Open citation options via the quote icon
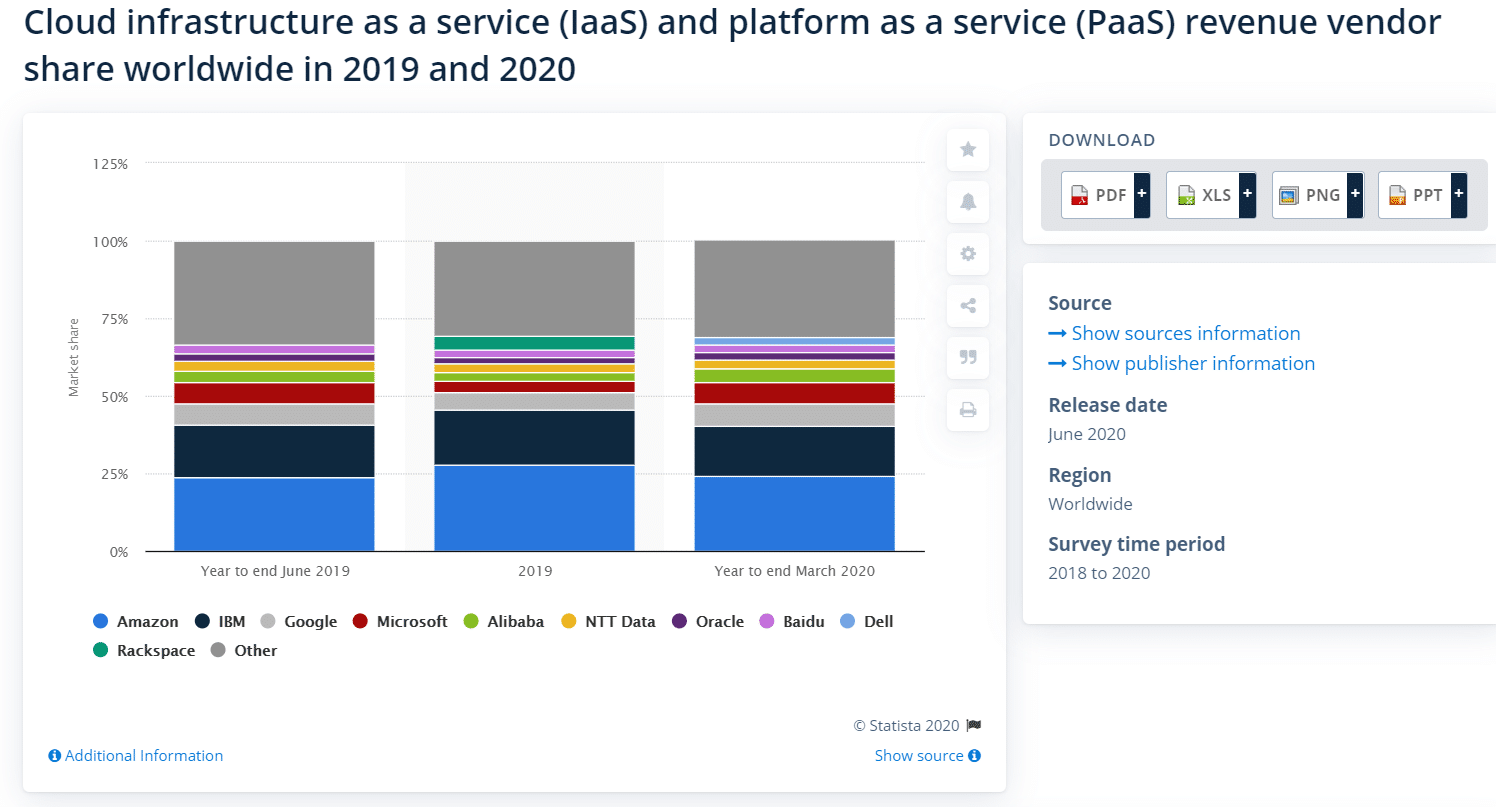Screen dimensions: 1496x807 point(967,357)
